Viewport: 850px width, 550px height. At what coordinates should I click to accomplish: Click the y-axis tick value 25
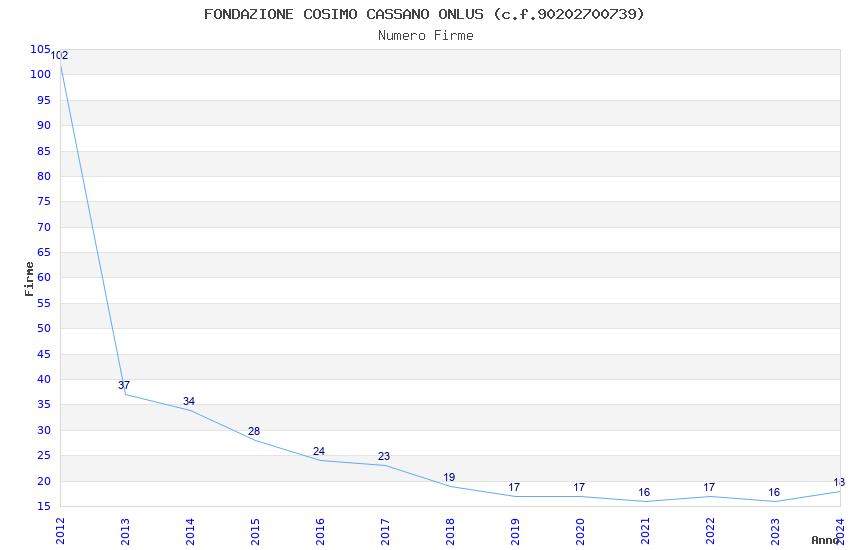44,456
